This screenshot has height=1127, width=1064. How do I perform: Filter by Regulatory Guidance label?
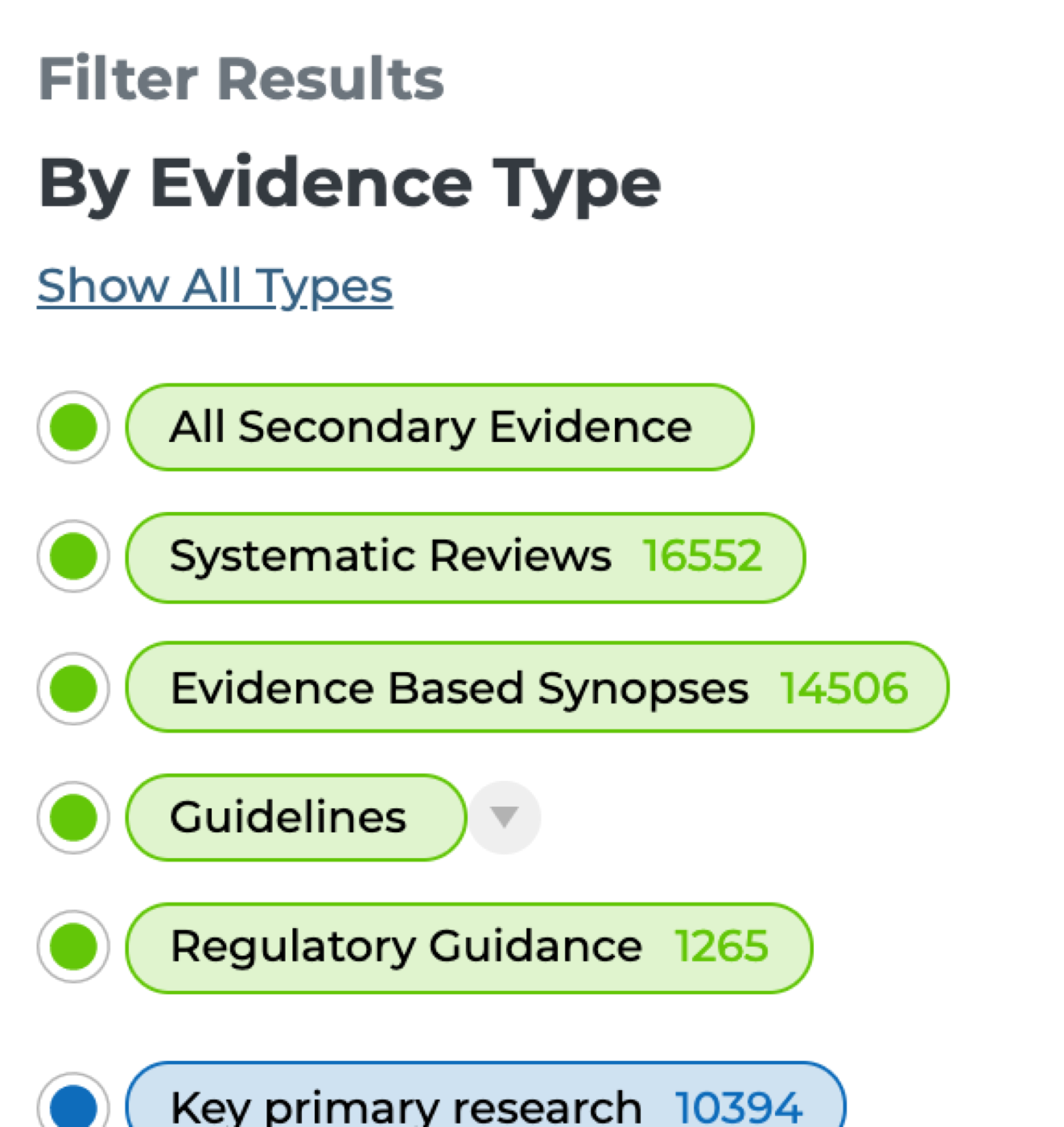pyautogui.click(x=406, y=946)
